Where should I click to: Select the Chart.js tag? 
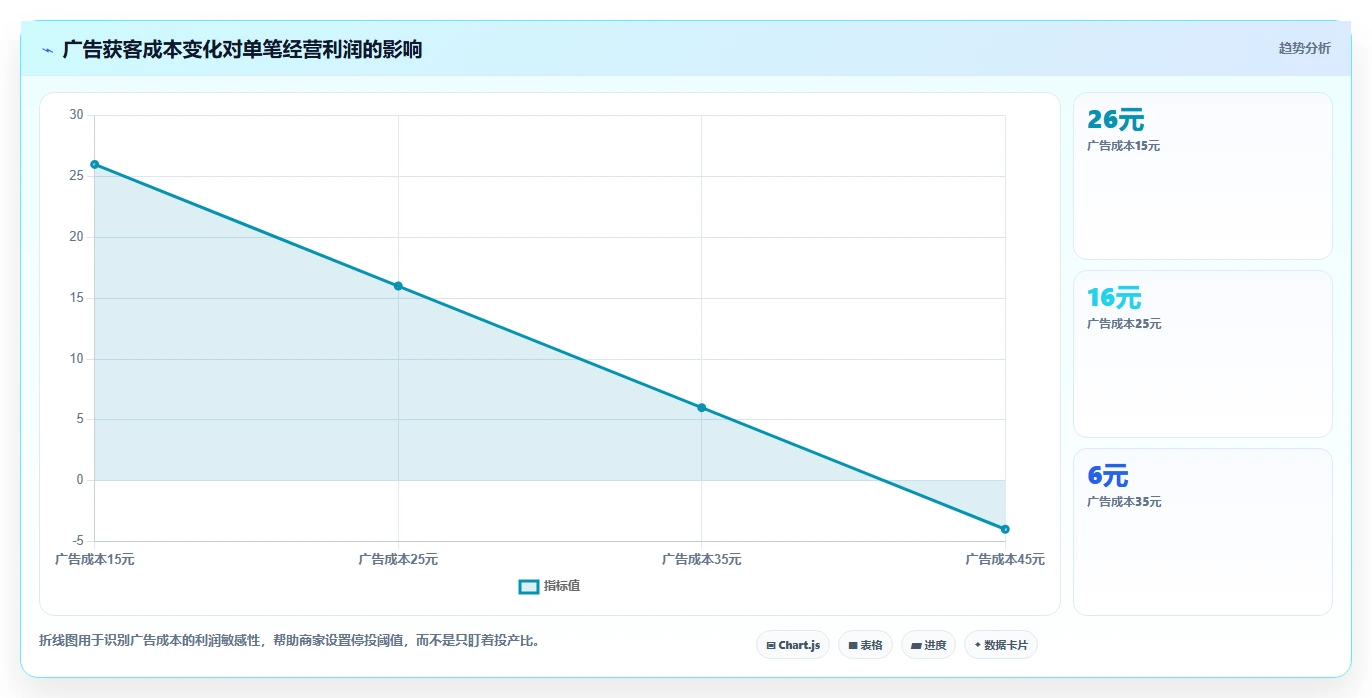pyautogui.click(x=793, y=645)
